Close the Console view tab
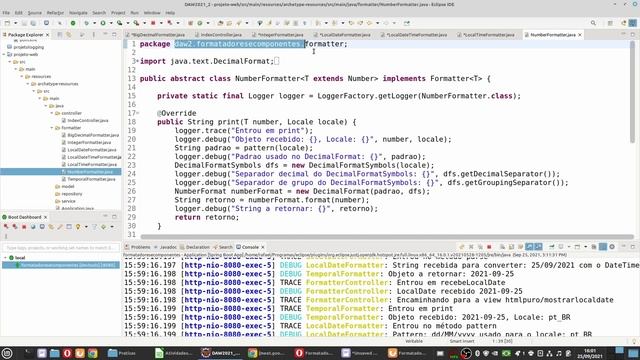The height and width of the screenshot is (360, 640). click(x=263, y=247)
